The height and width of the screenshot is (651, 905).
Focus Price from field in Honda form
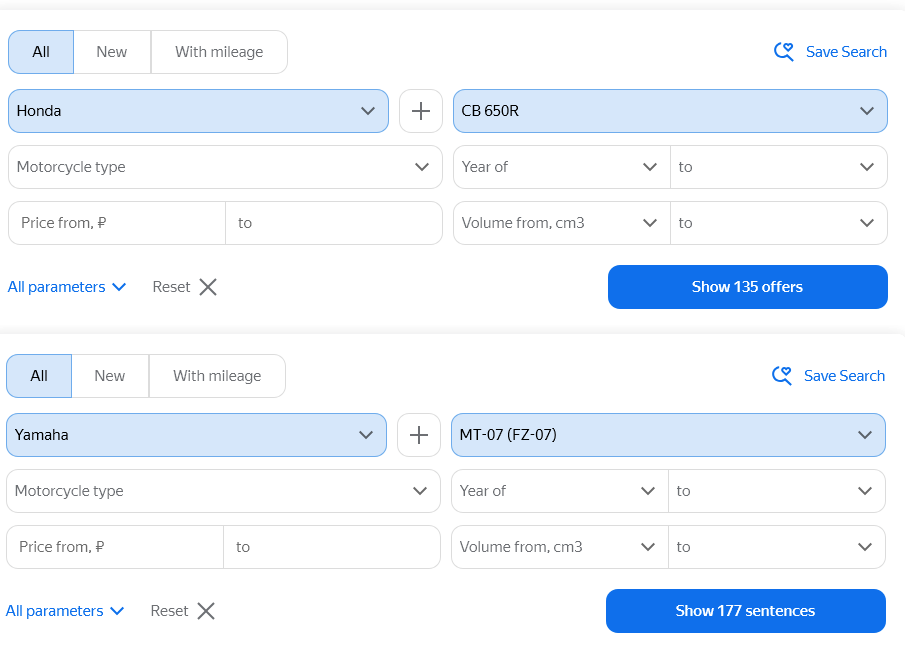click(117, 223)
